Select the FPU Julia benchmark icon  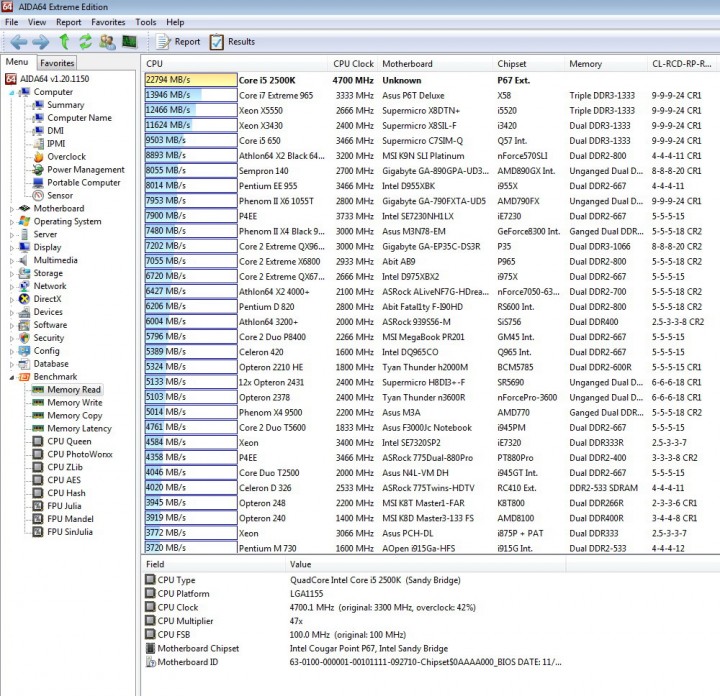coord(39,506)
